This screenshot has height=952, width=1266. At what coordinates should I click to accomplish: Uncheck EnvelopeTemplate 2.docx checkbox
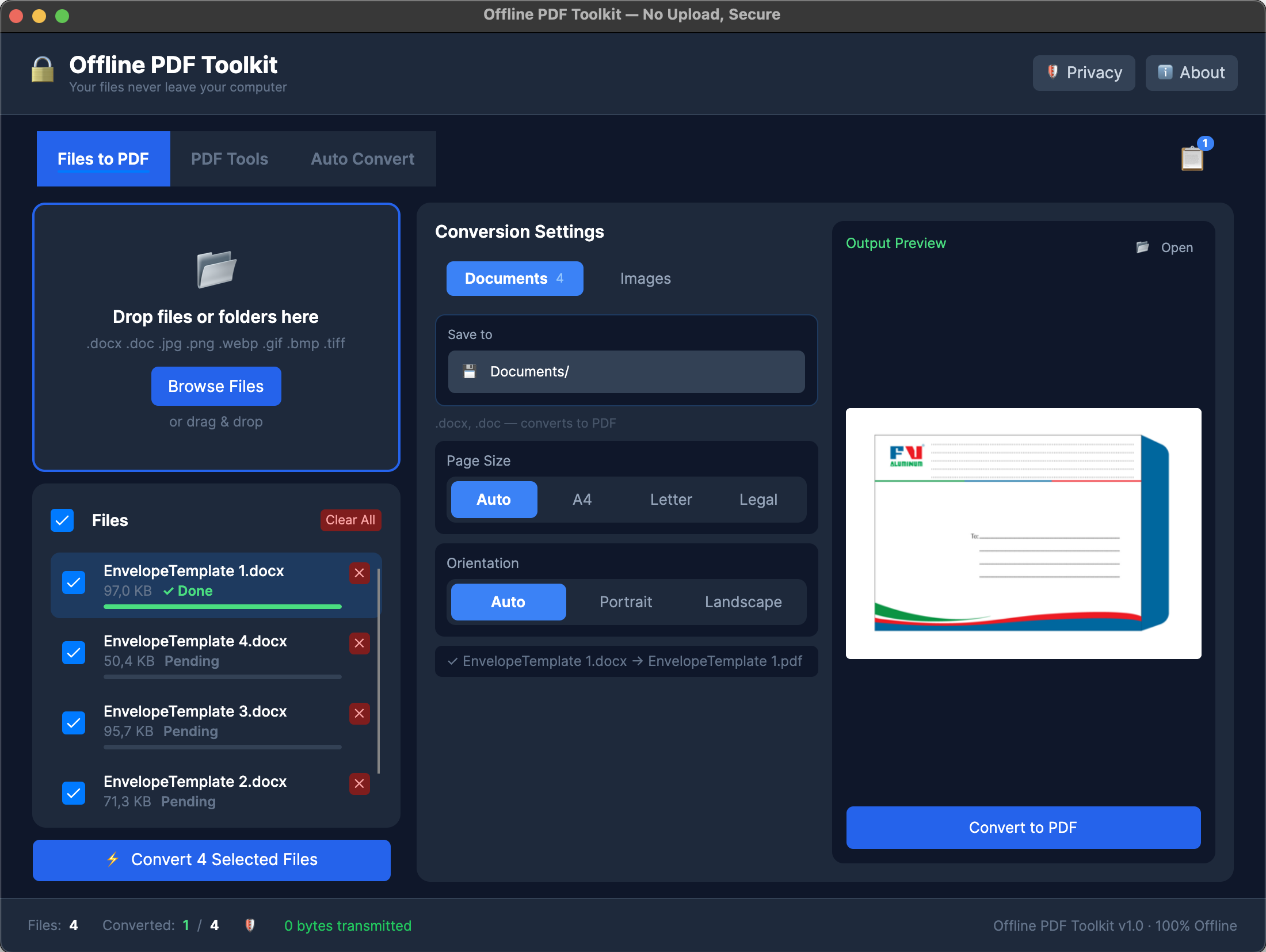[x=74, y=793]
